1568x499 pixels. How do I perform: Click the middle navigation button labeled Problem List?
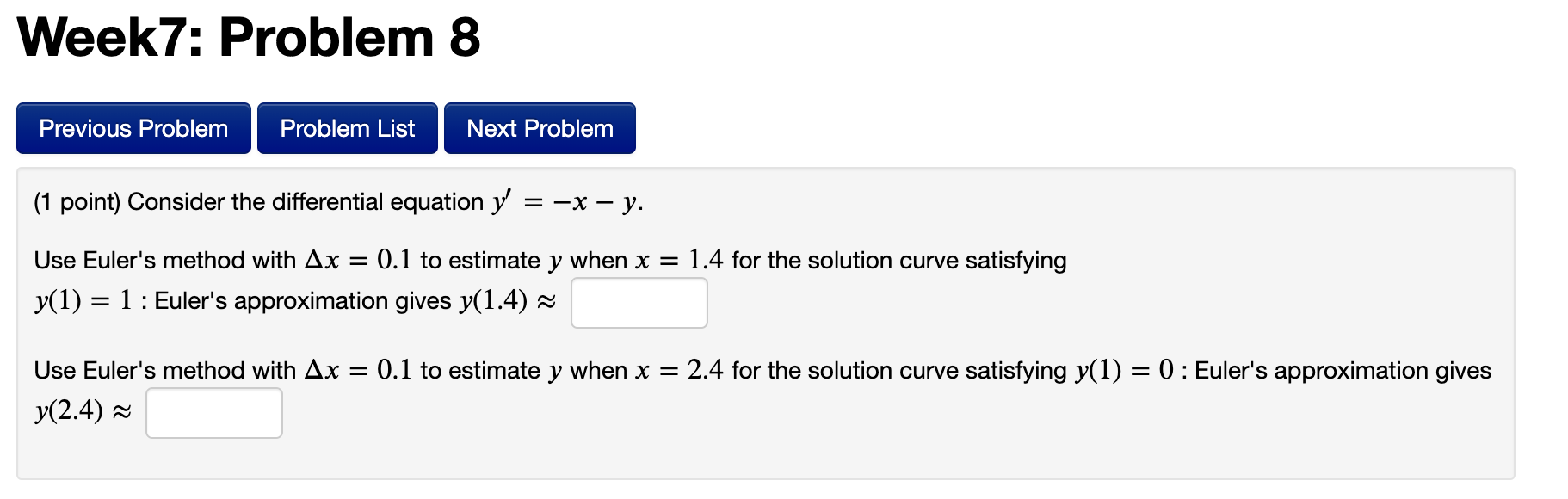[x=347, y=127]
